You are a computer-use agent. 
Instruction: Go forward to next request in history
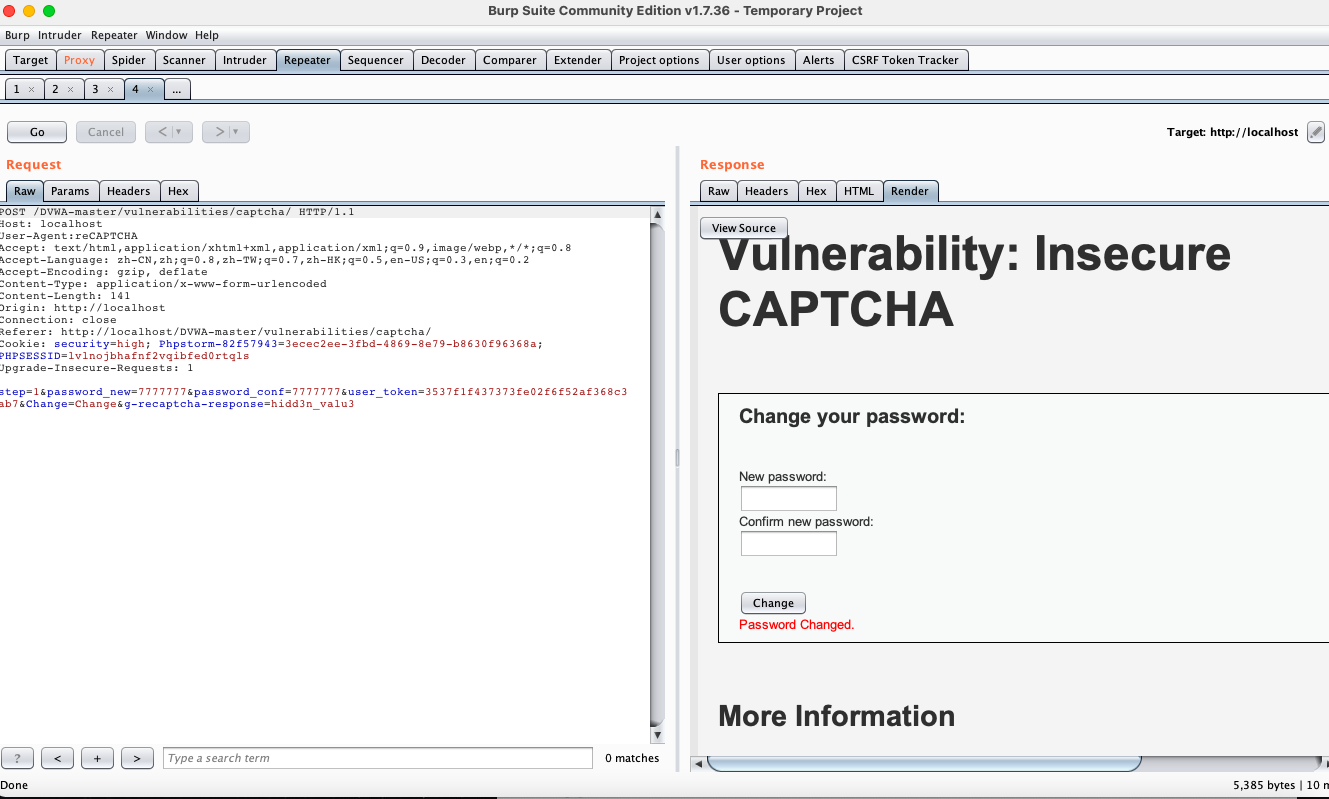218,132
